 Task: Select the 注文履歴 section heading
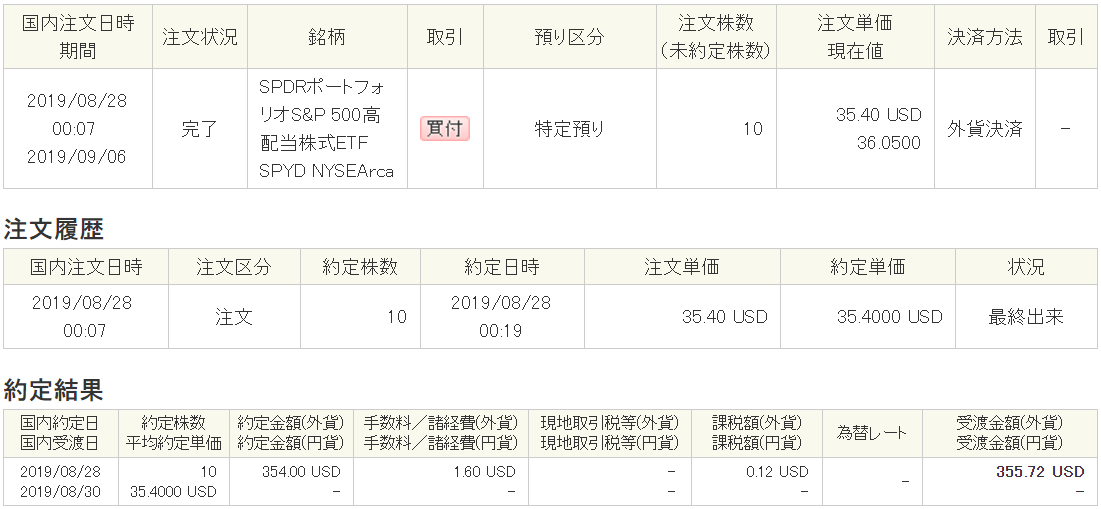(x=54, y=229)
